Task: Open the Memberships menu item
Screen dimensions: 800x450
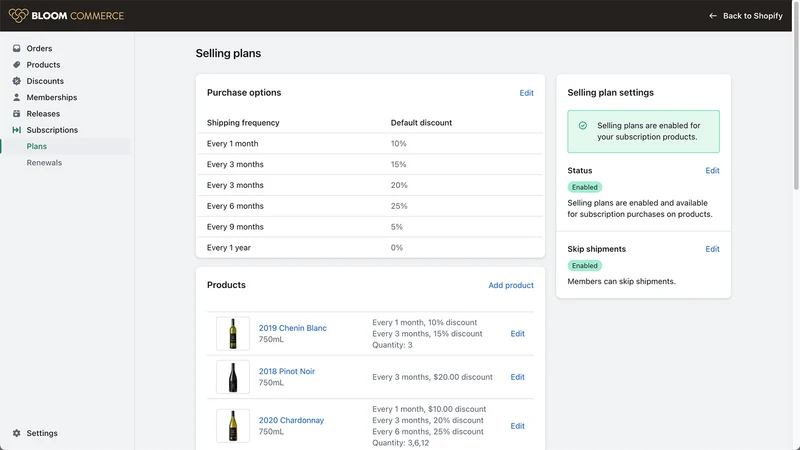Action: tap(52, 97)
